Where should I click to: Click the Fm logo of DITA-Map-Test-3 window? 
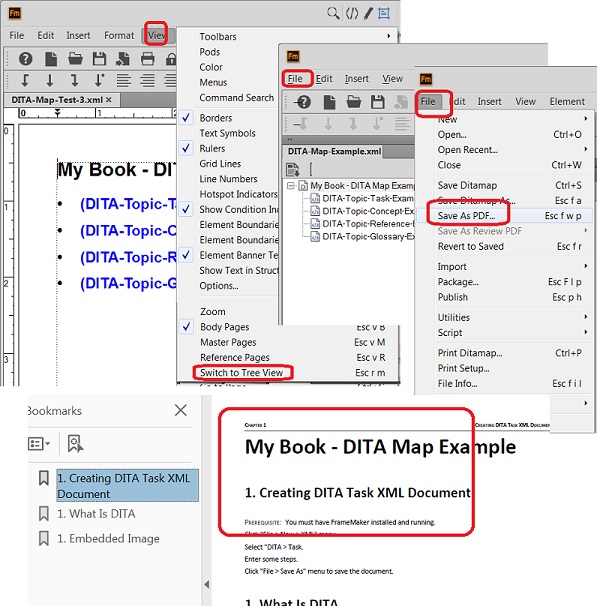(x=15, y=13)
